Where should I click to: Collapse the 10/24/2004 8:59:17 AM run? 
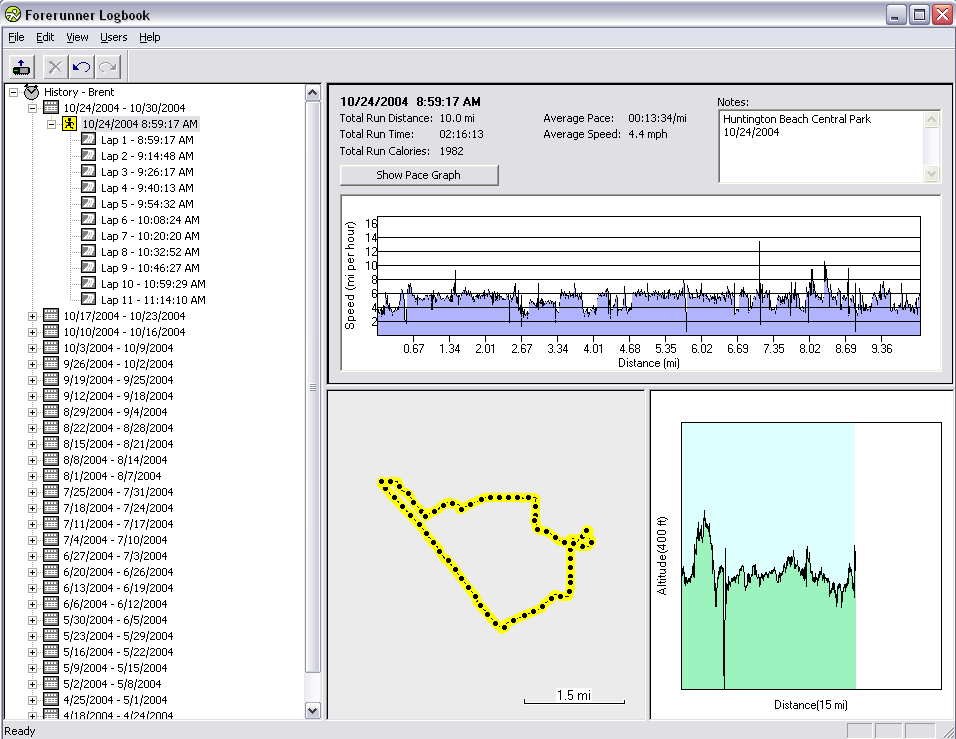(x=52, y=124)
